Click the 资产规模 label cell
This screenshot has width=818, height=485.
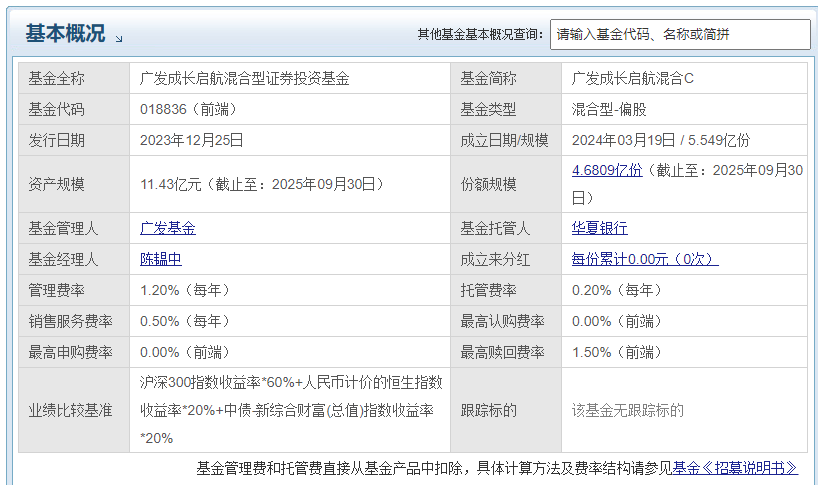point(74,184)
